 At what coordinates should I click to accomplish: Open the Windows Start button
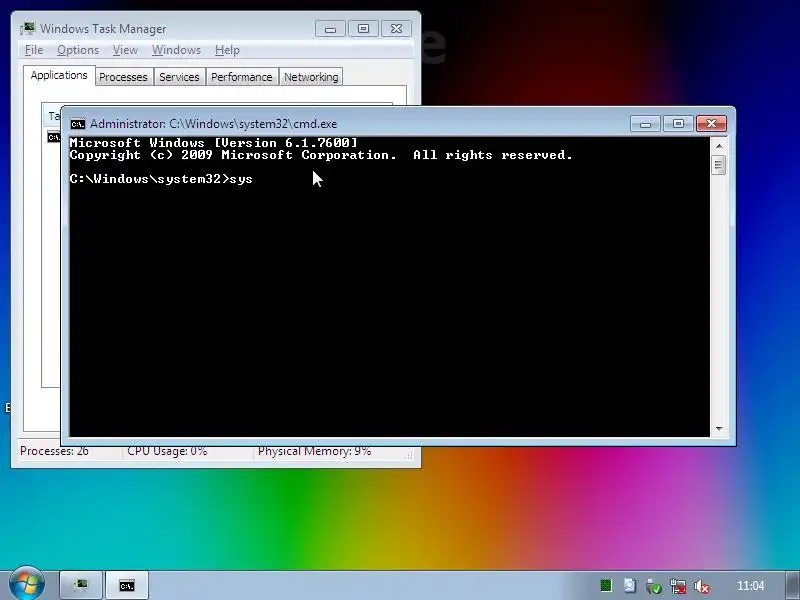(x=27, y=584)
